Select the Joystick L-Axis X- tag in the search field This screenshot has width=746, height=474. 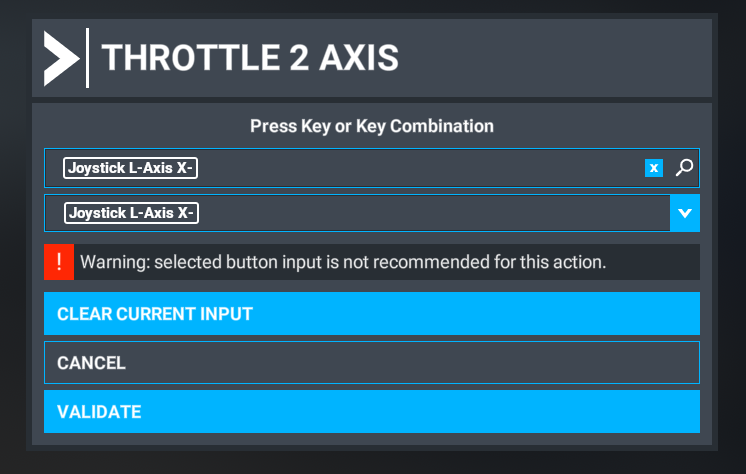(130, 168)
